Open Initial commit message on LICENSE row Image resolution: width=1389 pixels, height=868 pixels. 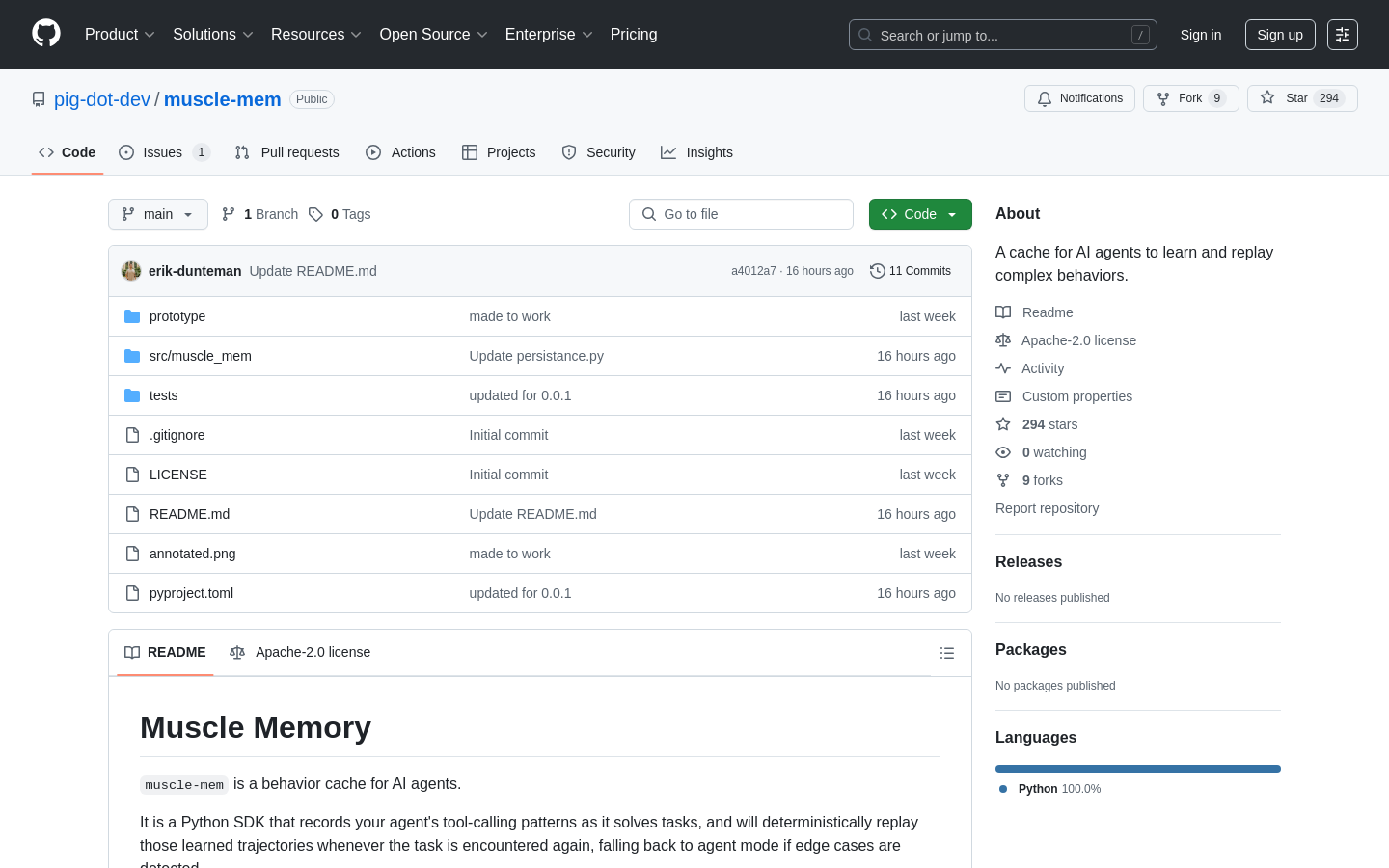[508, 475]
